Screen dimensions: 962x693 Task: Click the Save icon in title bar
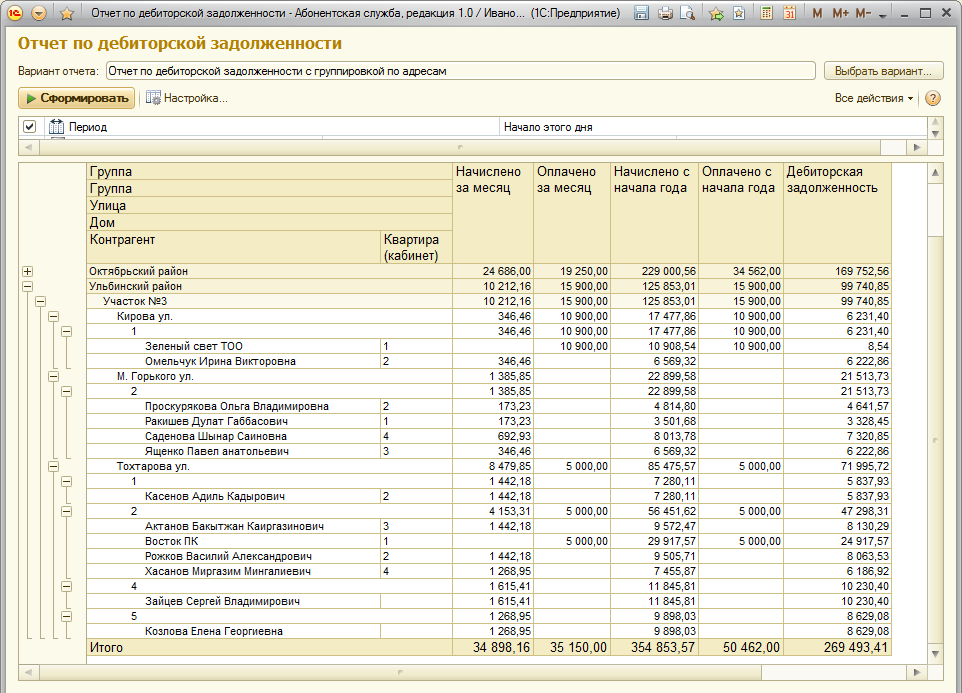(641, 14)
